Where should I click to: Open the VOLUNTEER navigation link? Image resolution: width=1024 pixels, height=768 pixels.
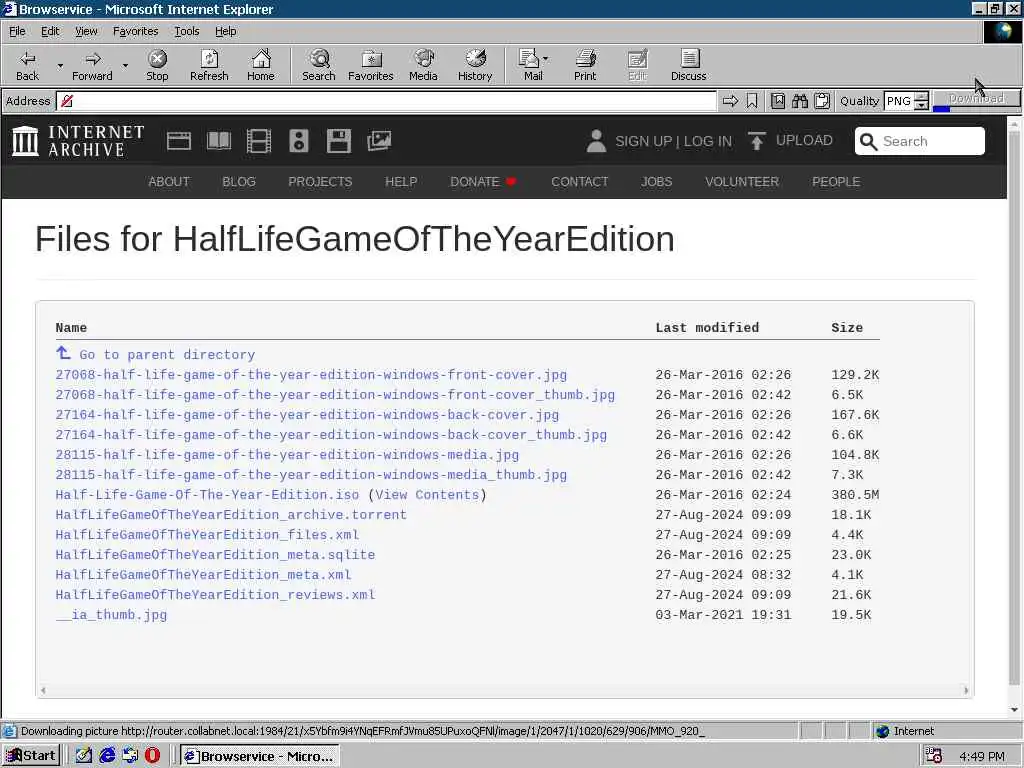[x=742, y=182]
